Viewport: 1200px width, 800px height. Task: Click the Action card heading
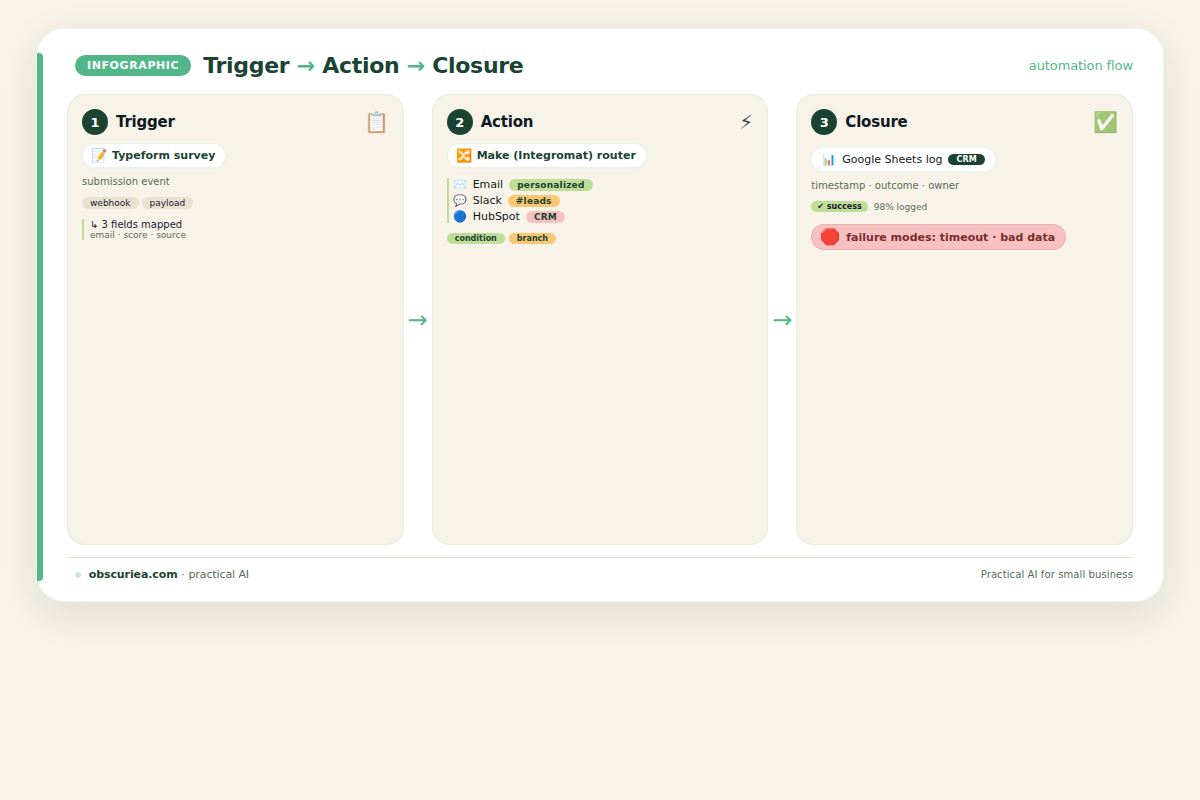507,122
